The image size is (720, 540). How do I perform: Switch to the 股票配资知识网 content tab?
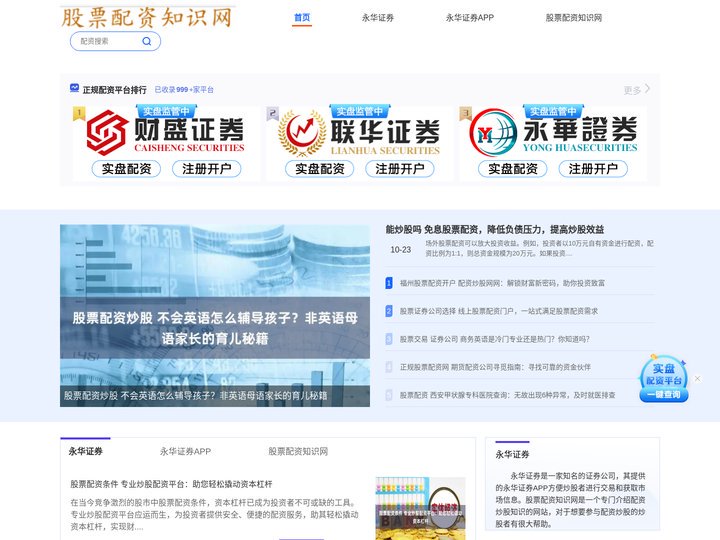[x=298, y=451]
